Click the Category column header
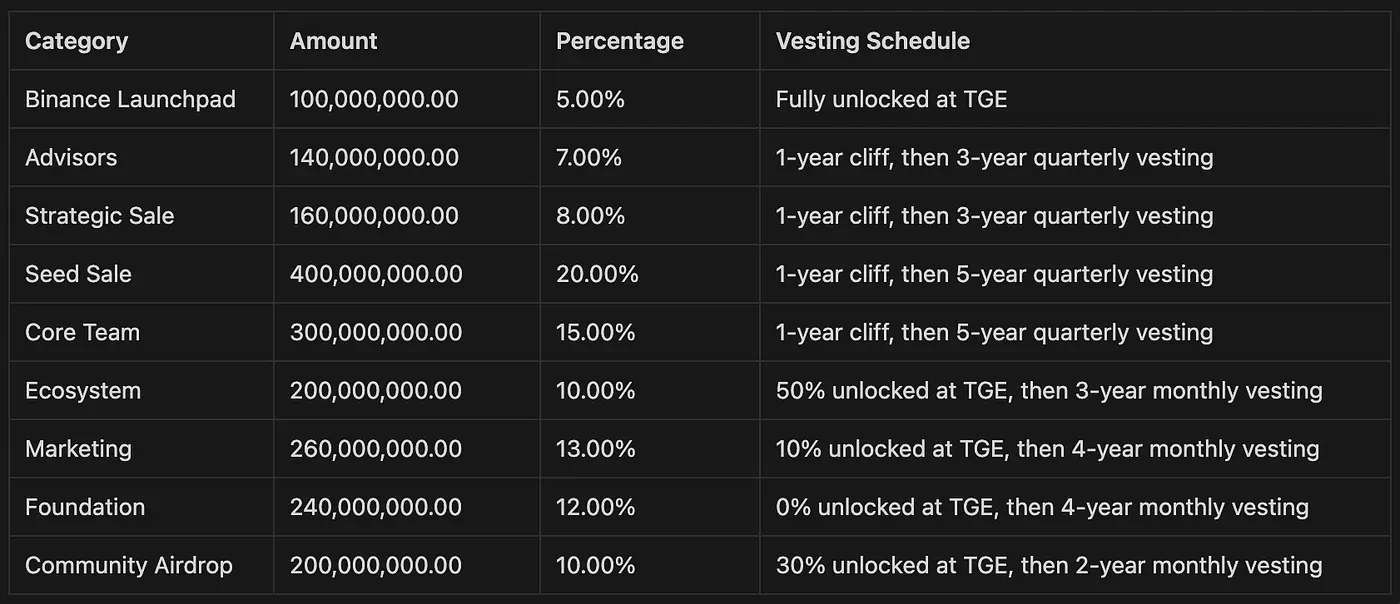Screen dimensions: 1400x604 pyautogui.click(x=77, y=41)
